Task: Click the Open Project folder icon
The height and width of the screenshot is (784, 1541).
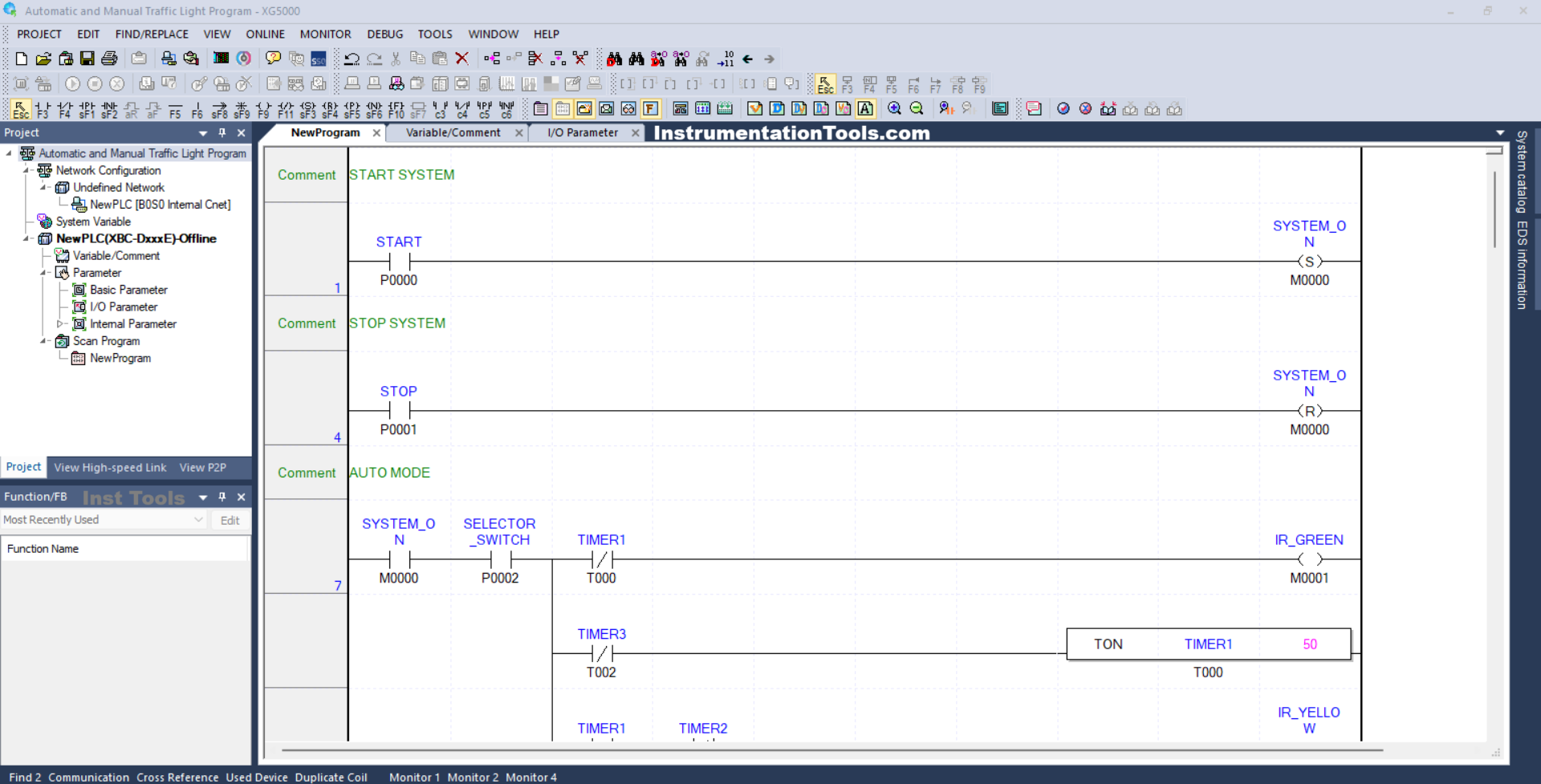Action: pos(43,59)
